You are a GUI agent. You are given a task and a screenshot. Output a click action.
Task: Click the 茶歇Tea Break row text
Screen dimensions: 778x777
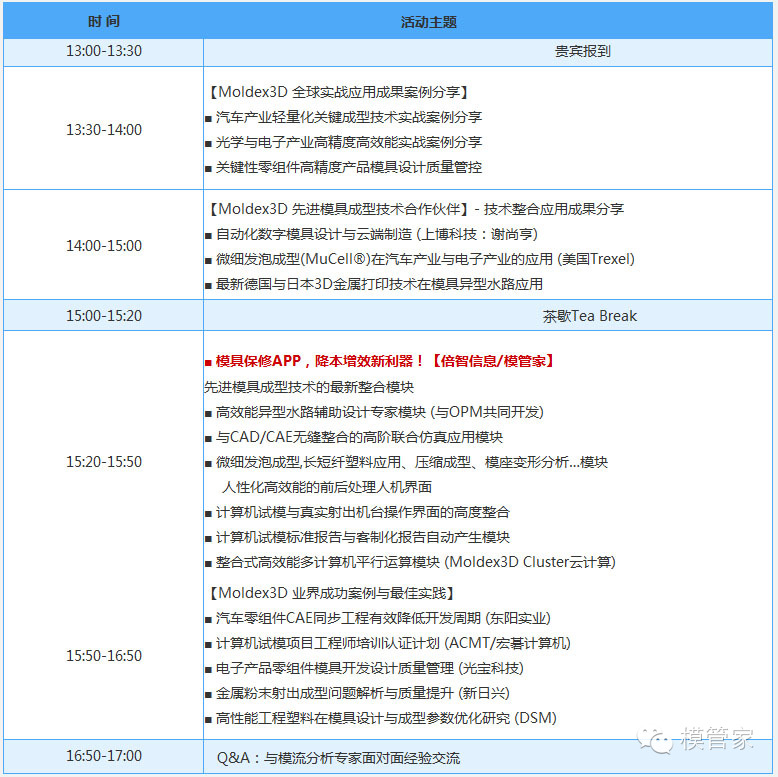coord(589,316)
